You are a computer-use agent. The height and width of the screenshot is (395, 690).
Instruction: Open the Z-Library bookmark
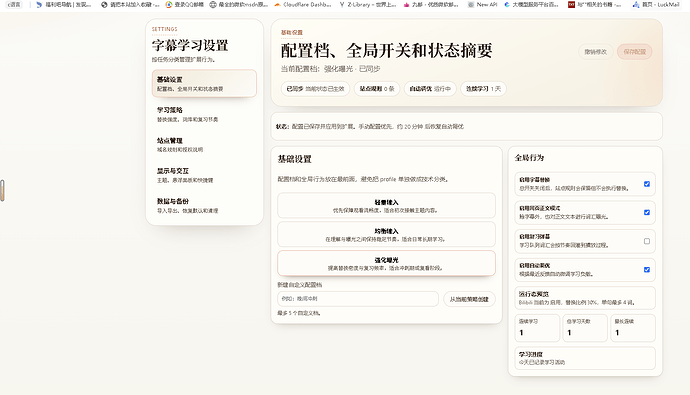(368, 4)
